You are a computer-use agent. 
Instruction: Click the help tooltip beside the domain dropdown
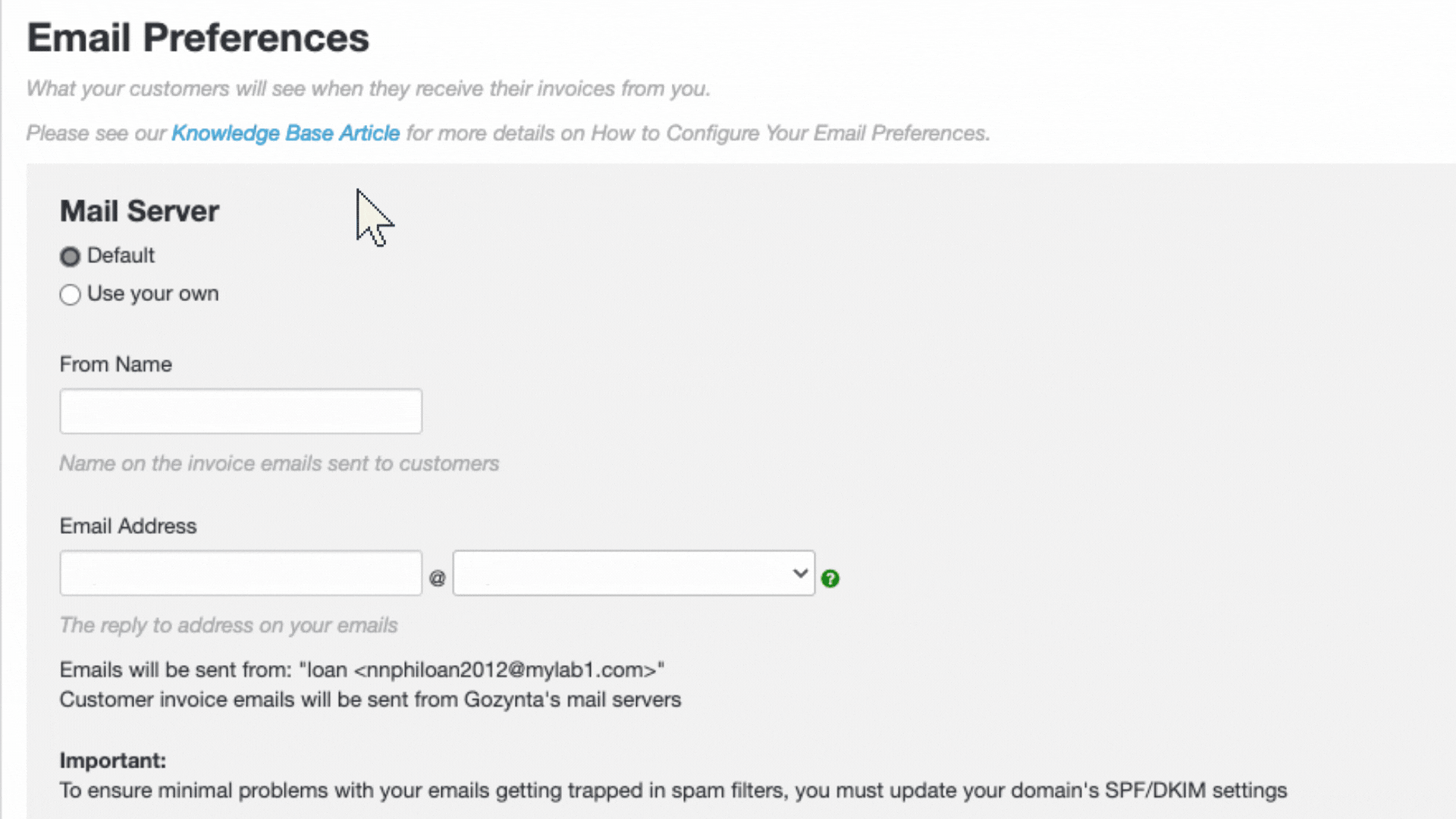click(830, 579)
